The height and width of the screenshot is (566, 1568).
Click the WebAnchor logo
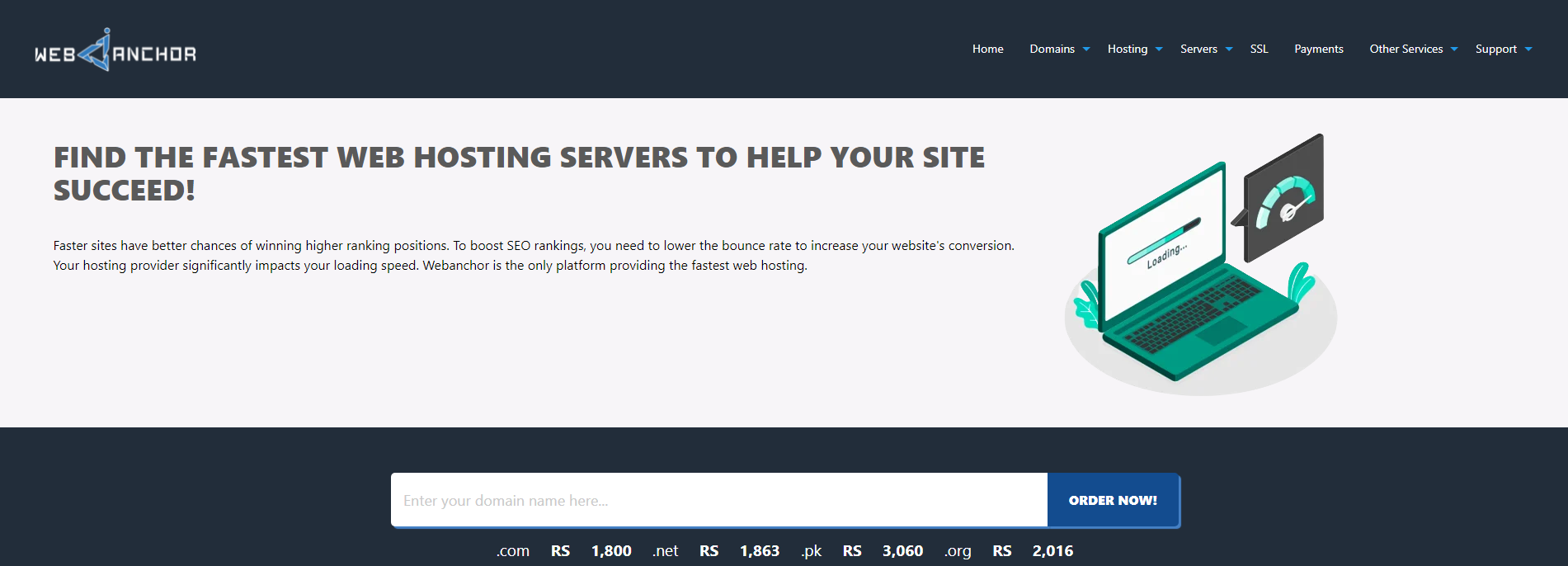[x=115, y=51]
